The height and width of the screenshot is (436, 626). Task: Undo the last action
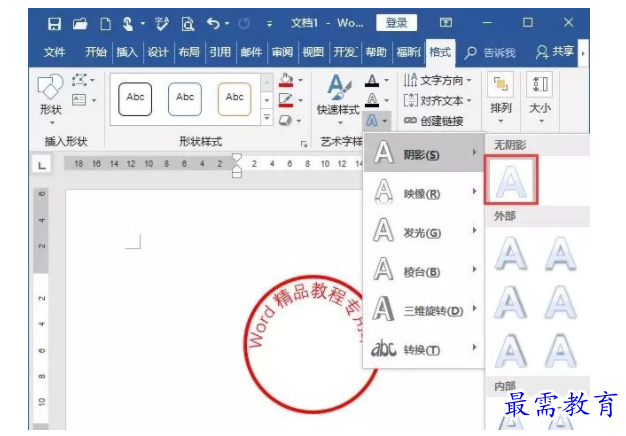[213, 24]
